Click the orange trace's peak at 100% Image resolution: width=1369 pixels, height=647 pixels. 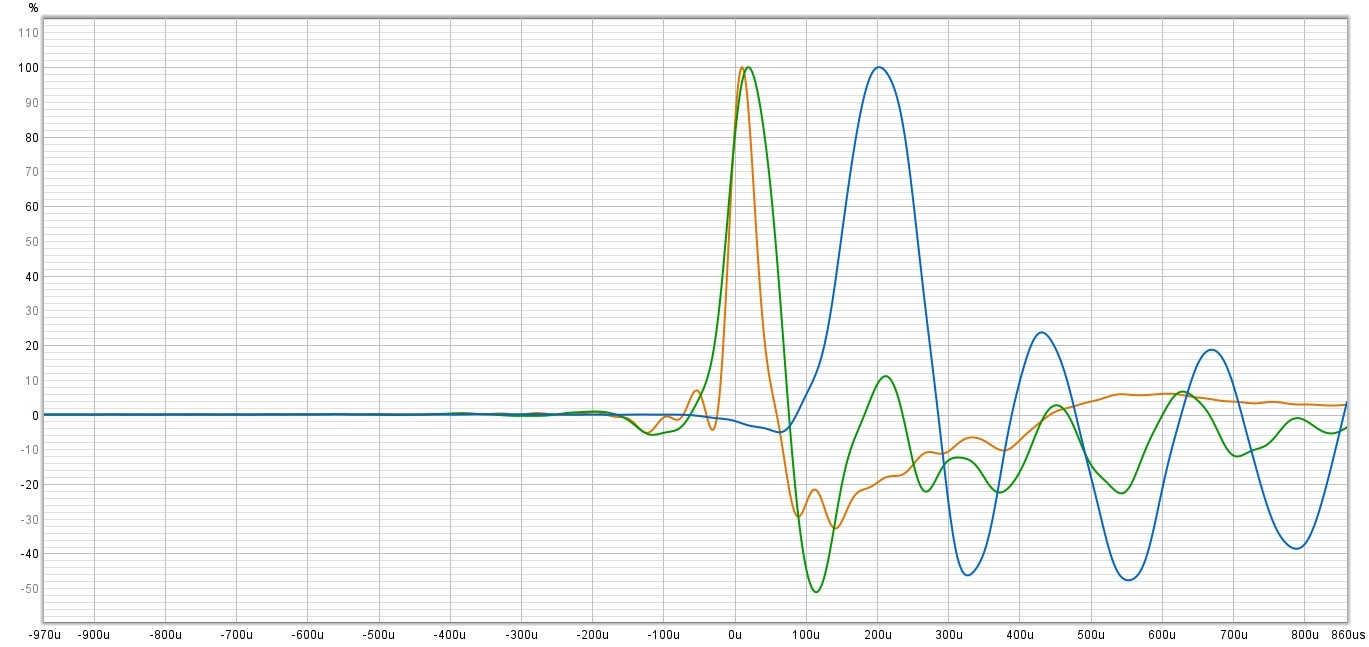coord(741,67)
